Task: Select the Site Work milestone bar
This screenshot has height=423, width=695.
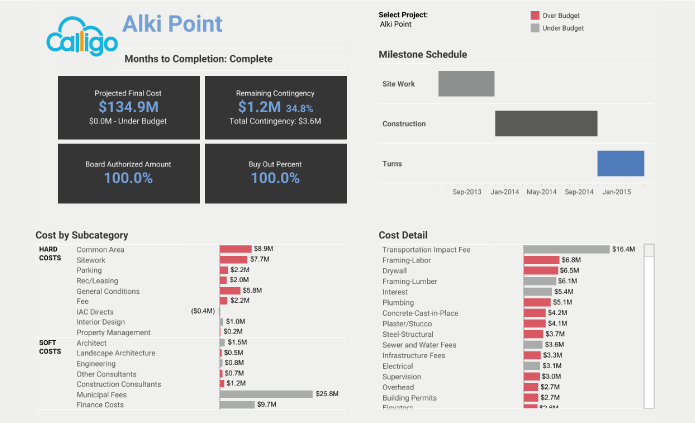Action: click(466, 84)
